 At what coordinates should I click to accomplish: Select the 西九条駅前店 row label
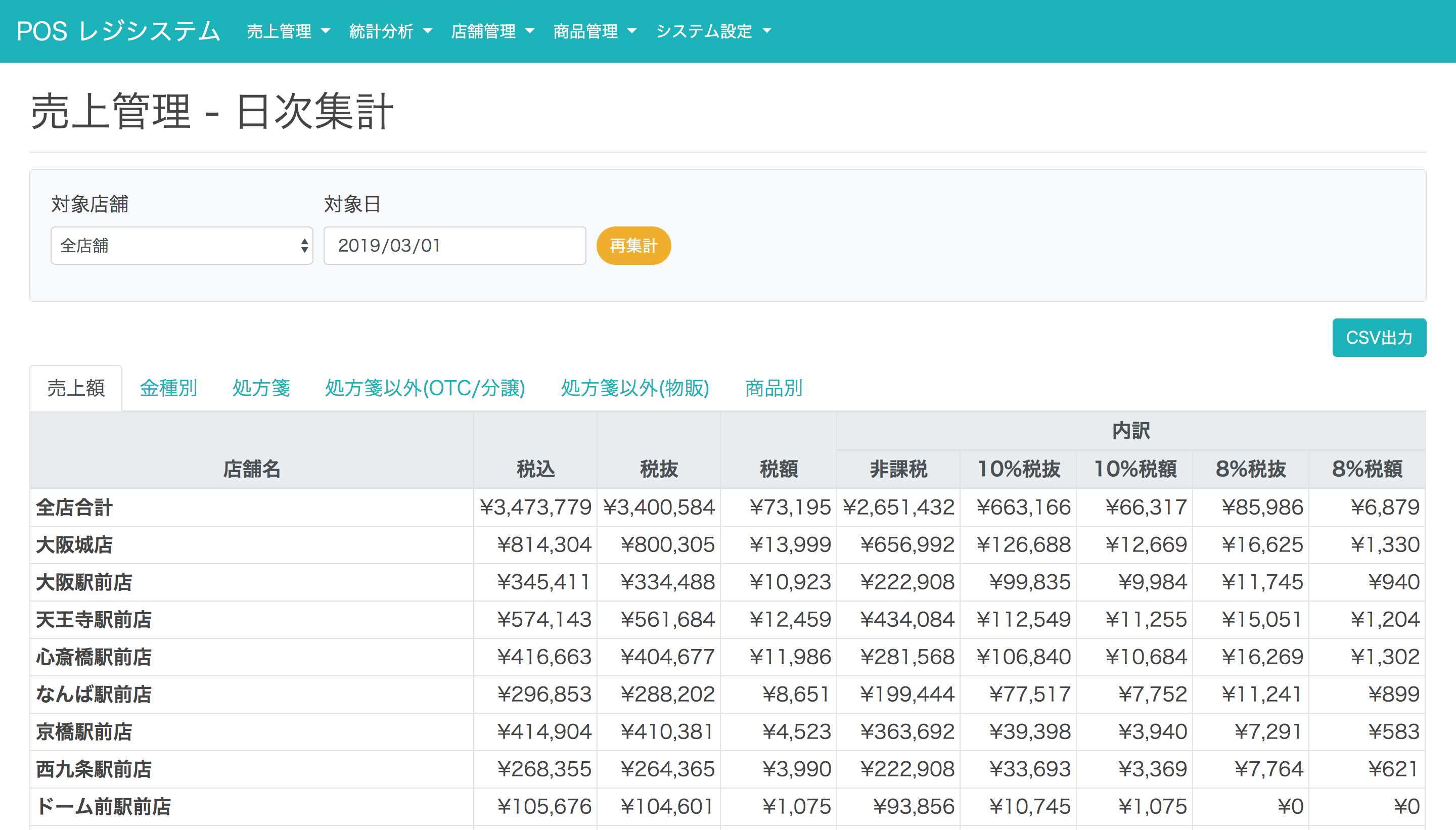click(x=94, y=769)
